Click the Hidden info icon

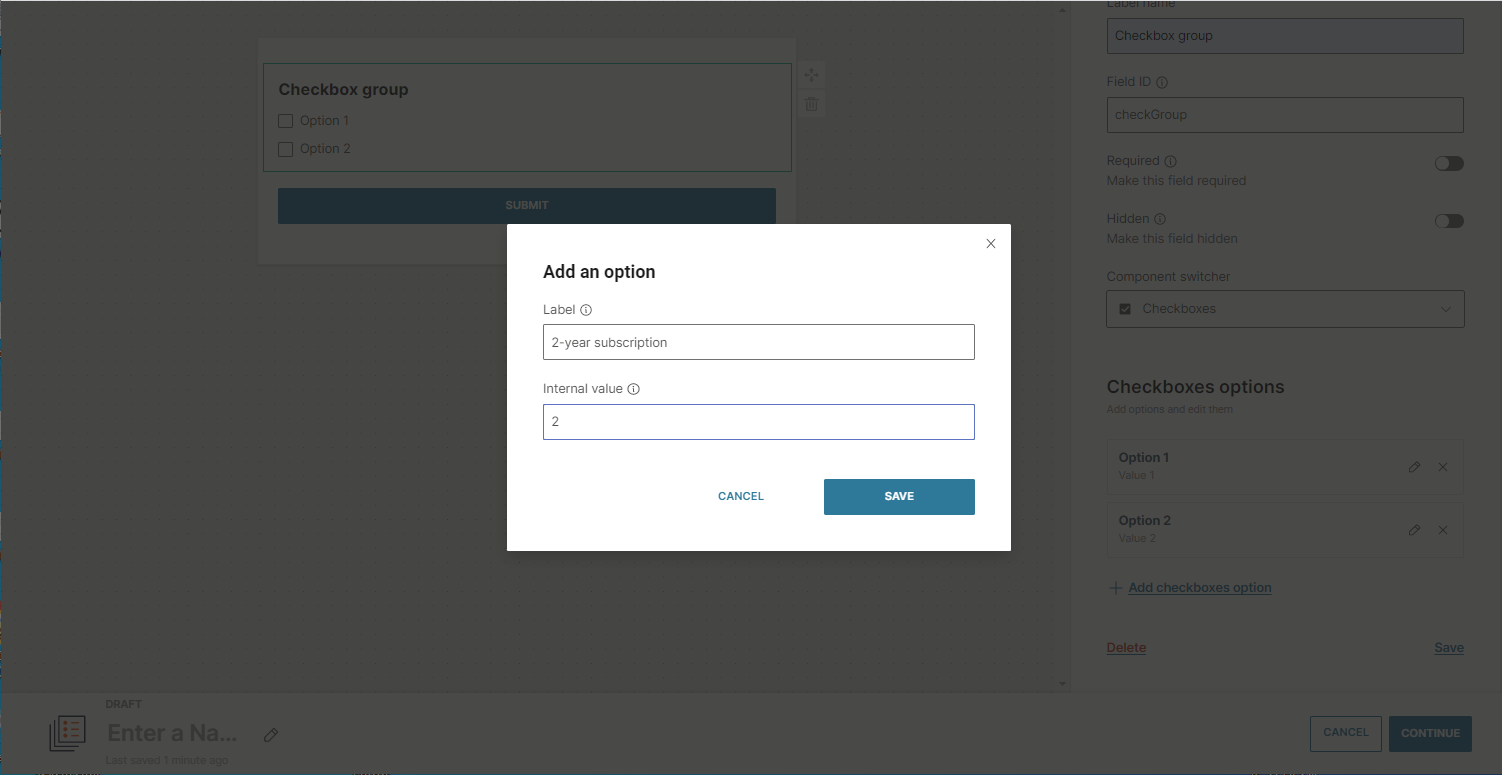point(1160,219)
